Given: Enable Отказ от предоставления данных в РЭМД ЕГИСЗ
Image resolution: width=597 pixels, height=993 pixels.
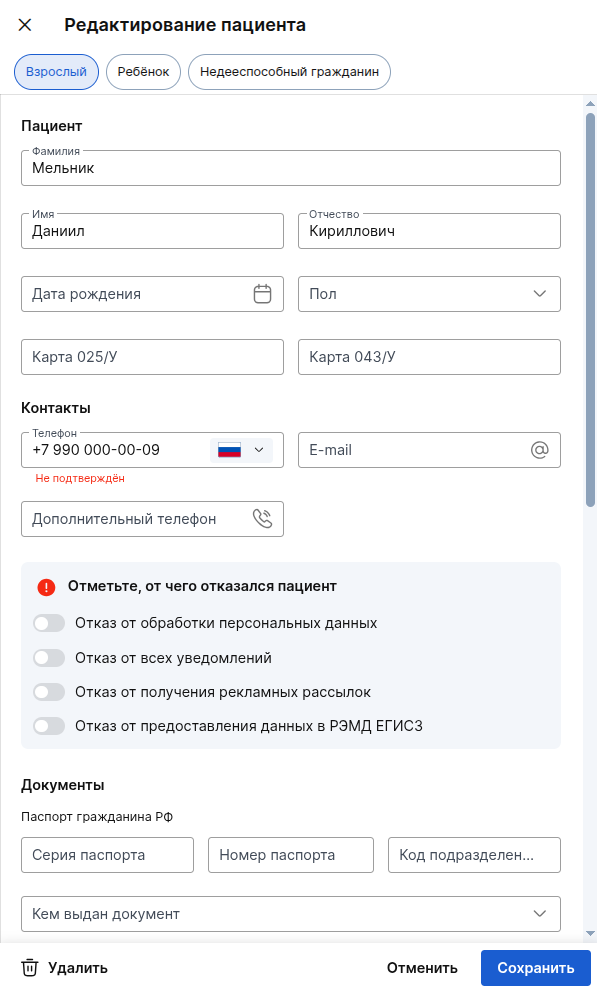Looking at the screenshot, I should [49, 725].
